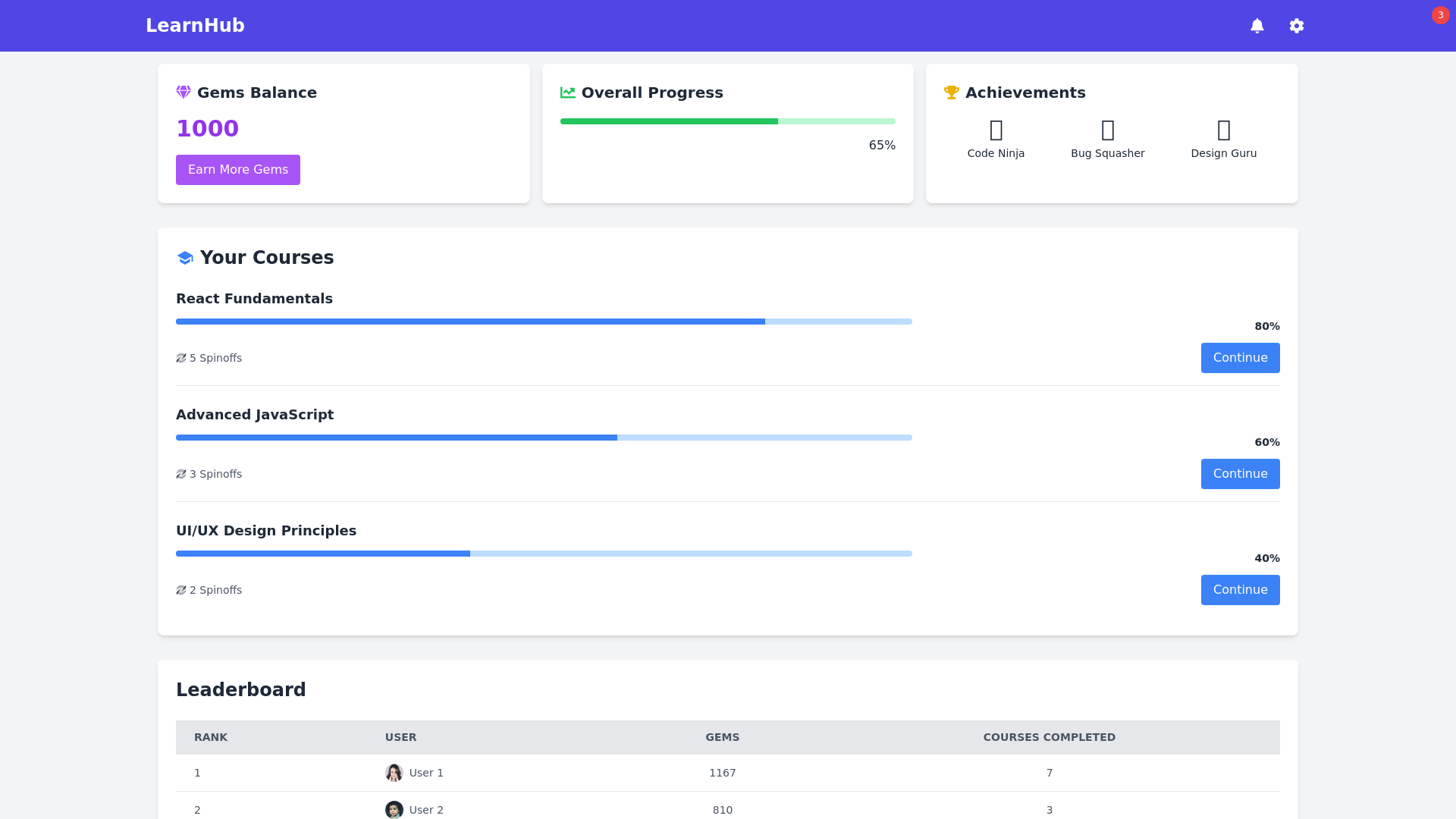Screen dimensions: 1456x819
Task: Click the GEMS column header
Action: [723, 737]
